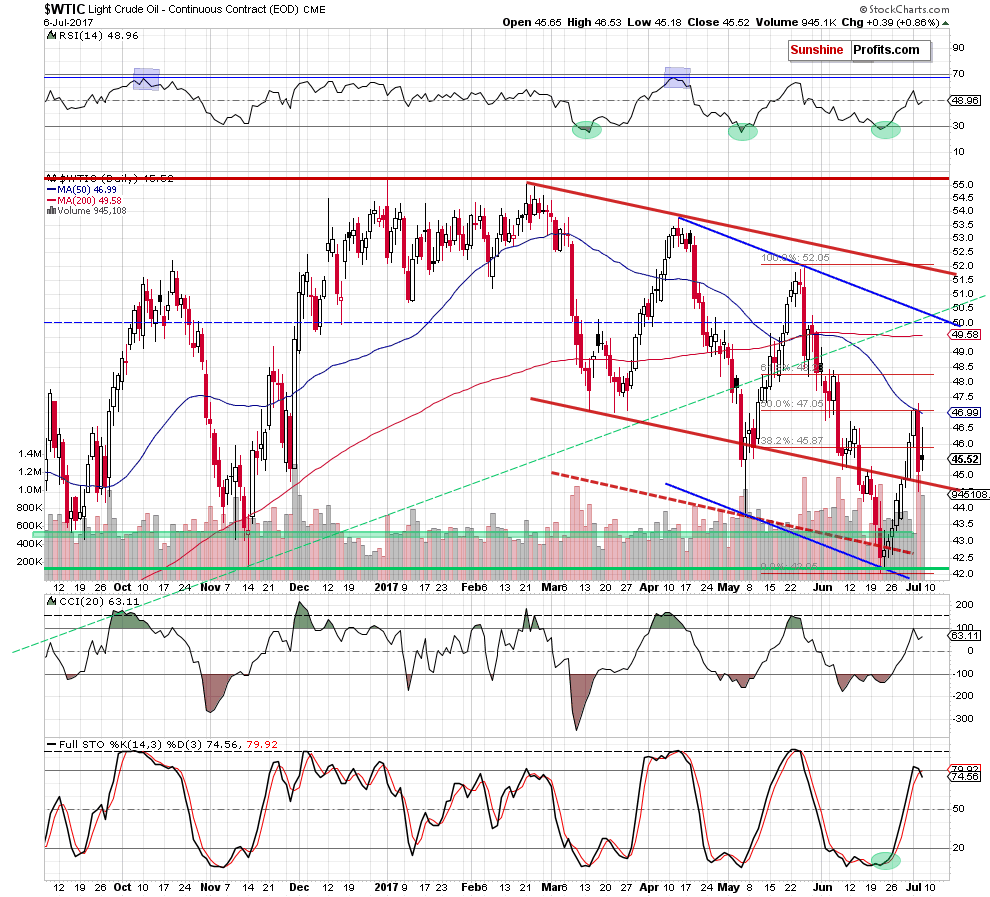This screenshot has width=990, height=897.
Task: Select the Volume 945,108 legend entry
Action: [x=86, y=211]
